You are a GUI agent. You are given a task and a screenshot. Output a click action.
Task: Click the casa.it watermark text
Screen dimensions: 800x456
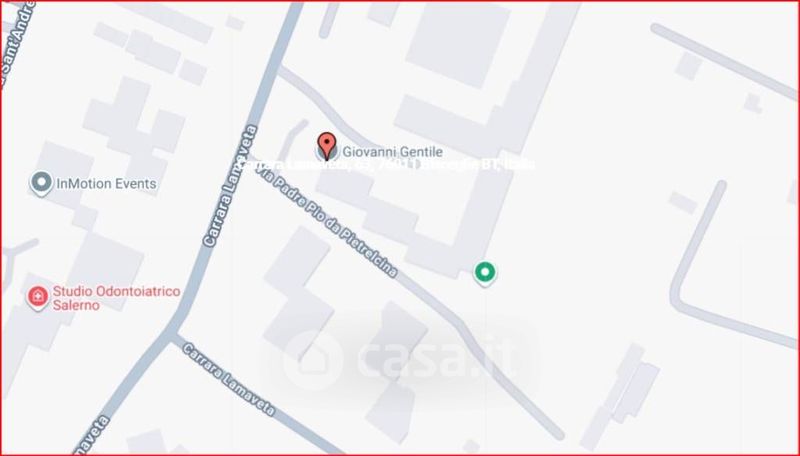[438, 359]
